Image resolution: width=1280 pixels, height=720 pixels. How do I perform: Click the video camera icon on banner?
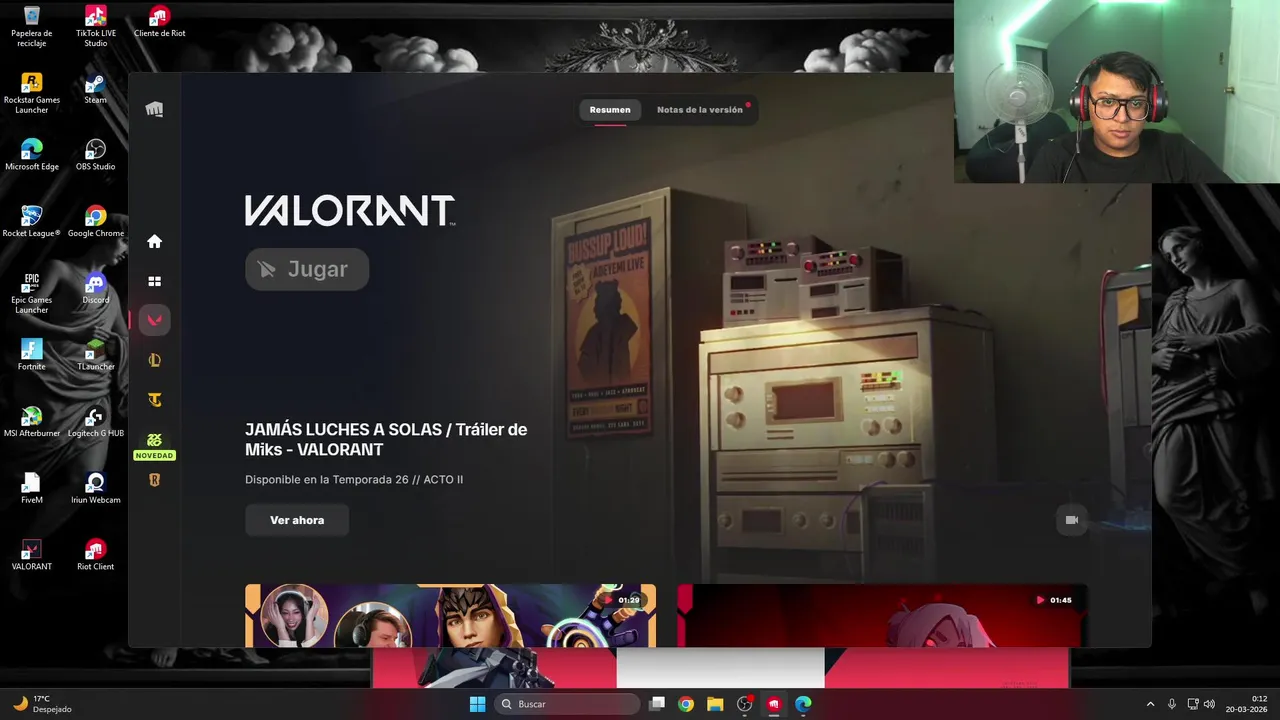(x=1071, y=520)
